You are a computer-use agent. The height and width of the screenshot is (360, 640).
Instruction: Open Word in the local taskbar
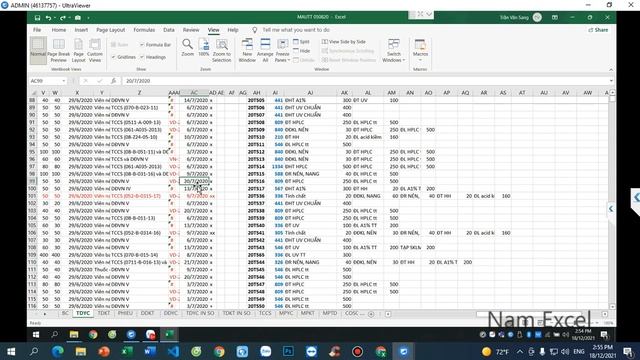coord(150,351)
